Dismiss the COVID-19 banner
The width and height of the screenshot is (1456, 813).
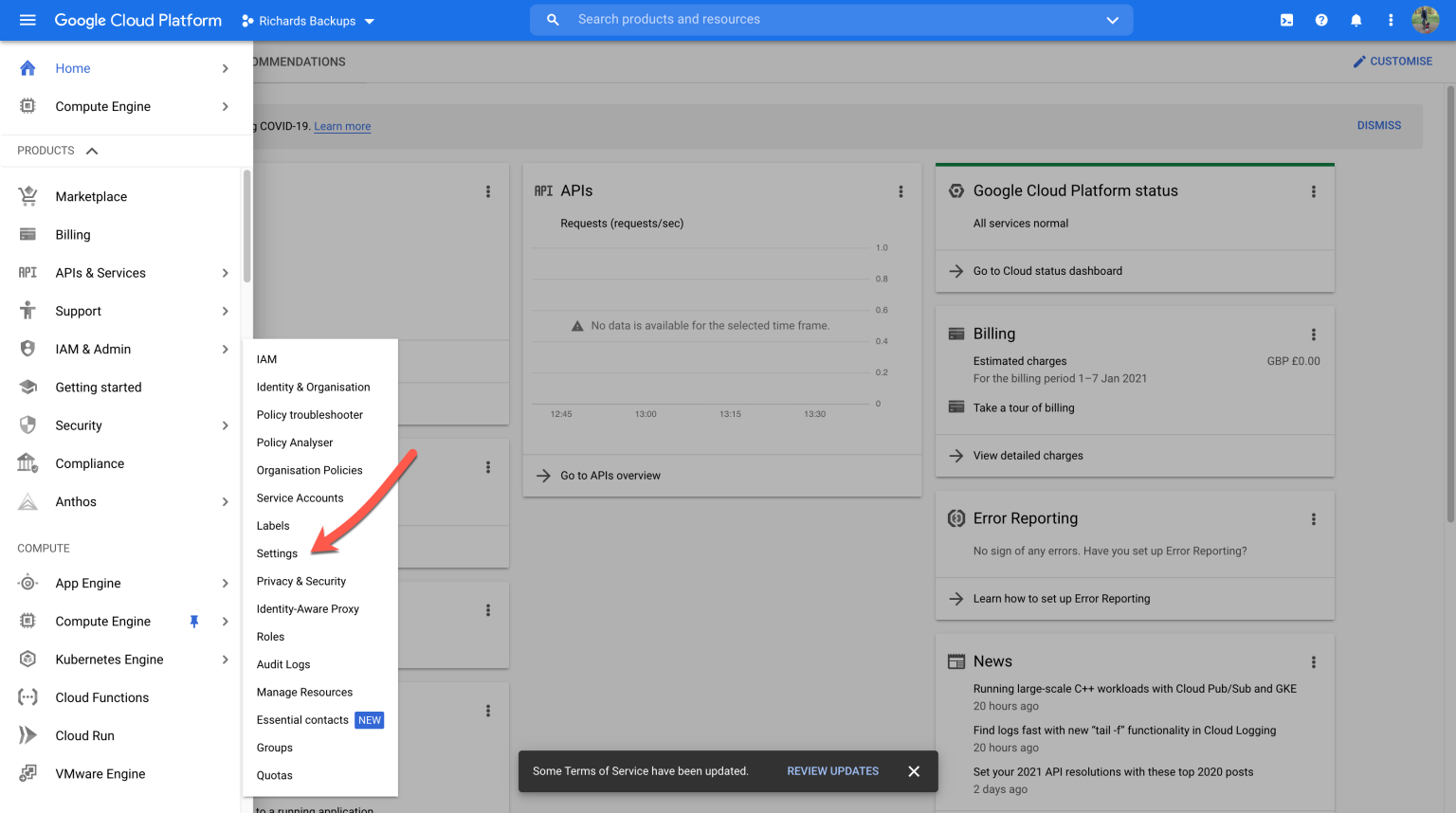coord(1378,125)
